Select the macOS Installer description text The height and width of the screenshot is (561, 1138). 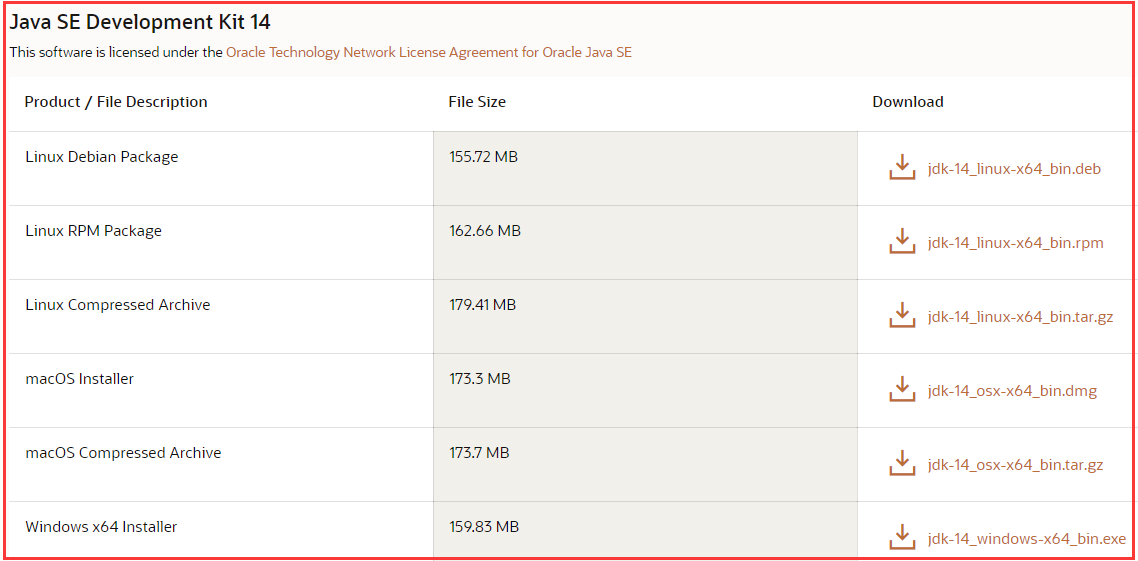[80, 379]
